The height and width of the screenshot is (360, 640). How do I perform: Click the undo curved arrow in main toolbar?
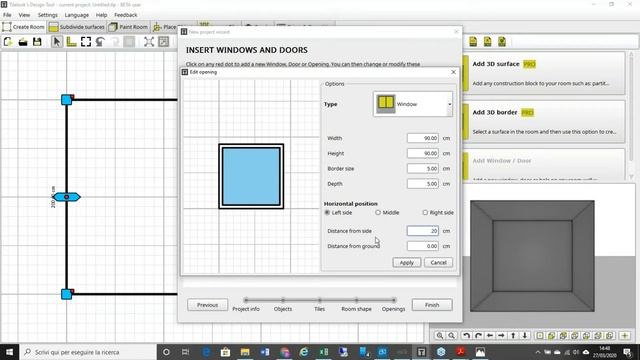tap(100, 42)
